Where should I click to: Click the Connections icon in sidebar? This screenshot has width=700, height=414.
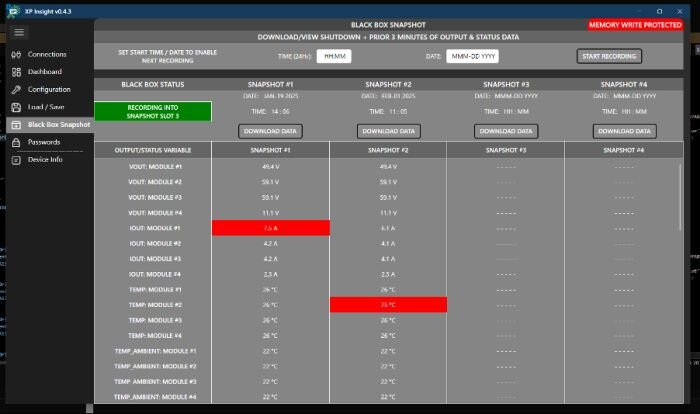click(16, 54)
